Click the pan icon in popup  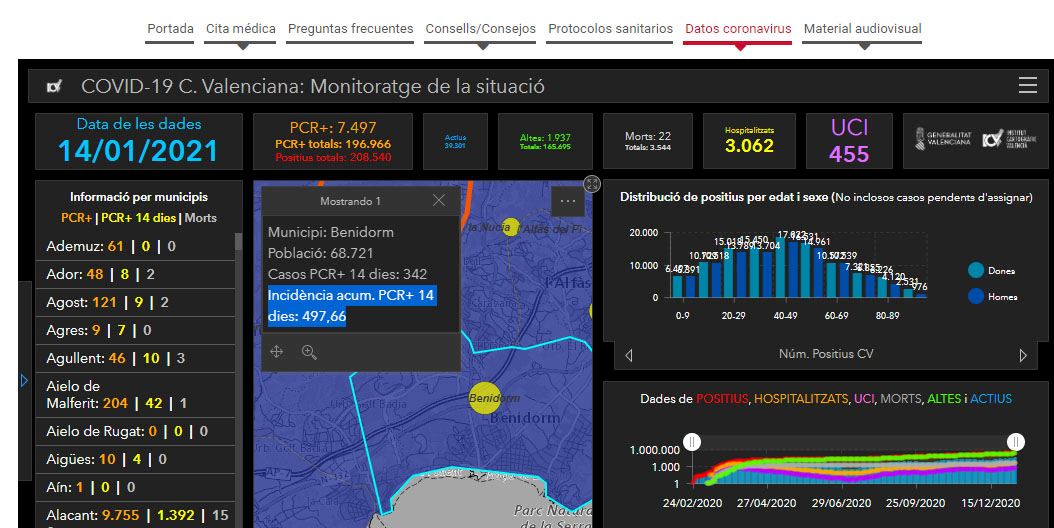277,352
